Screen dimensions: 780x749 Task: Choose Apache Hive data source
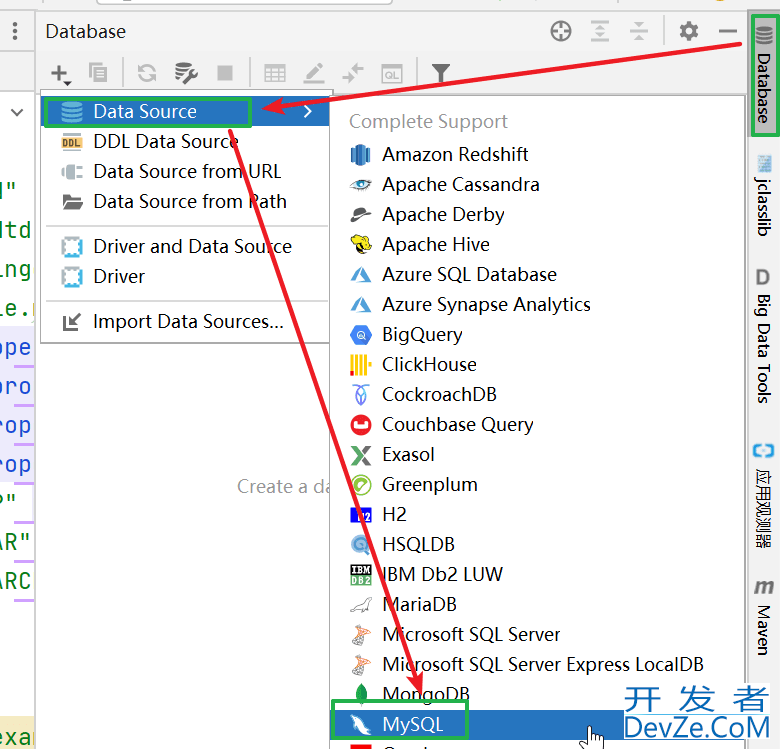[537, 245]
